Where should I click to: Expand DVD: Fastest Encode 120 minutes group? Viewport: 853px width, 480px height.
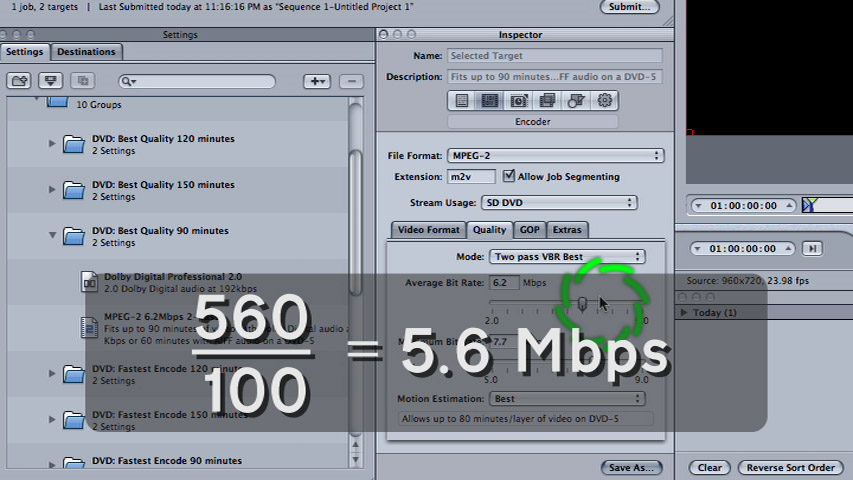[52, 373]
